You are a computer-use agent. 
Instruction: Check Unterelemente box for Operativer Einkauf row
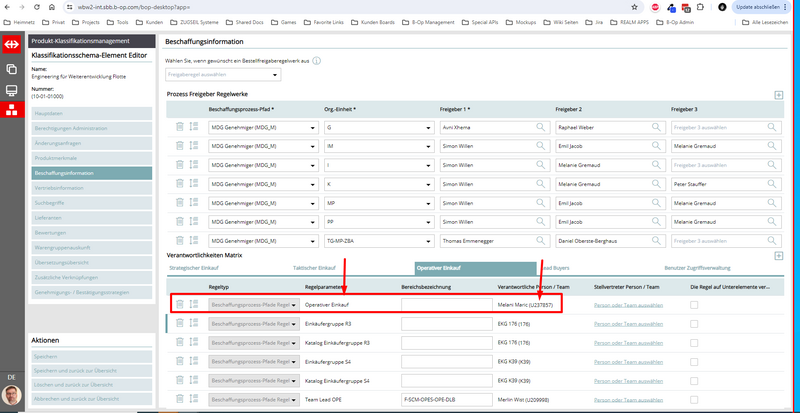[x=695, y=304]
